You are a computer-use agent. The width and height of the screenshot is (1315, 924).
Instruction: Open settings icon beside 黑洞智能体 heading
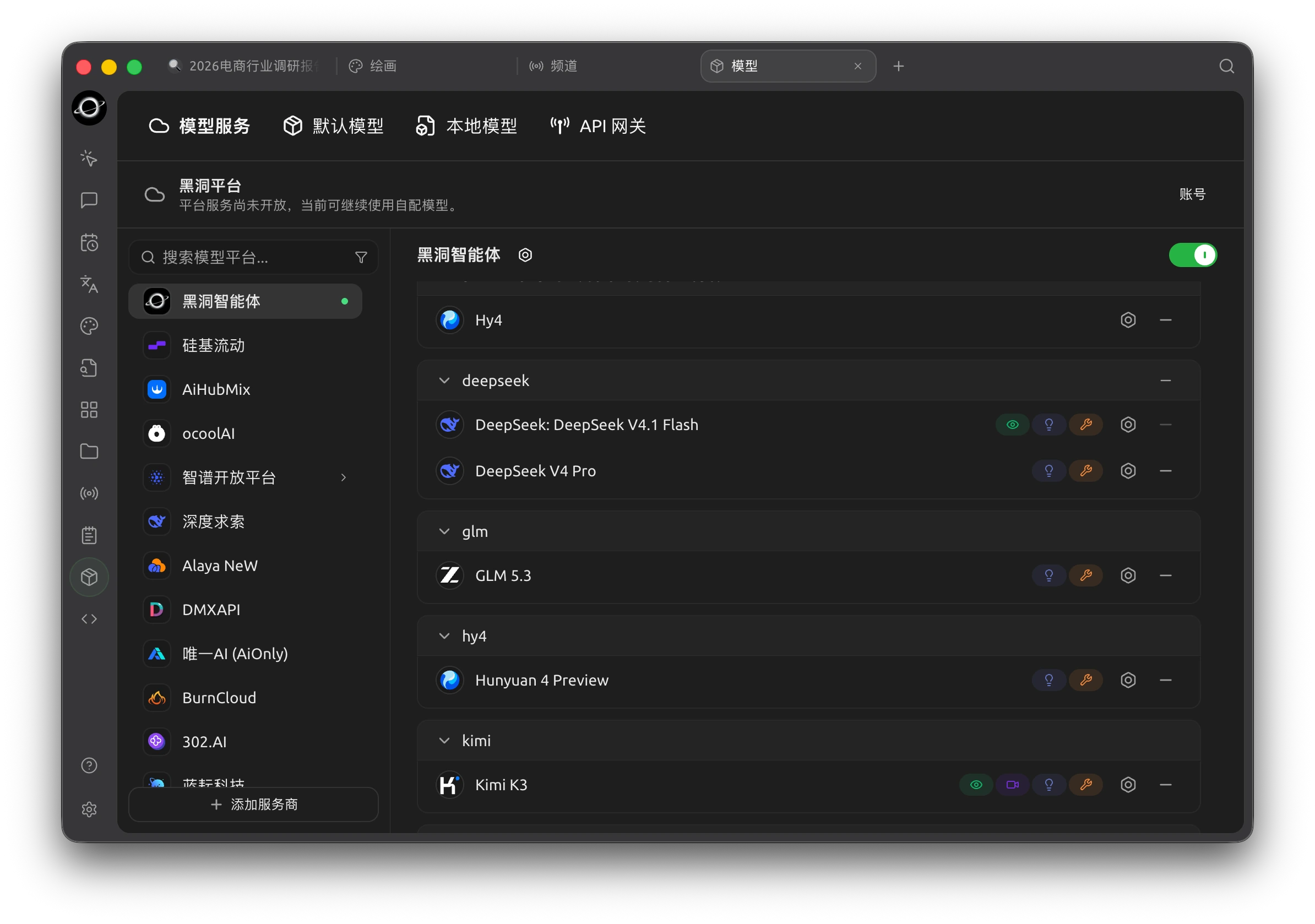525,255
